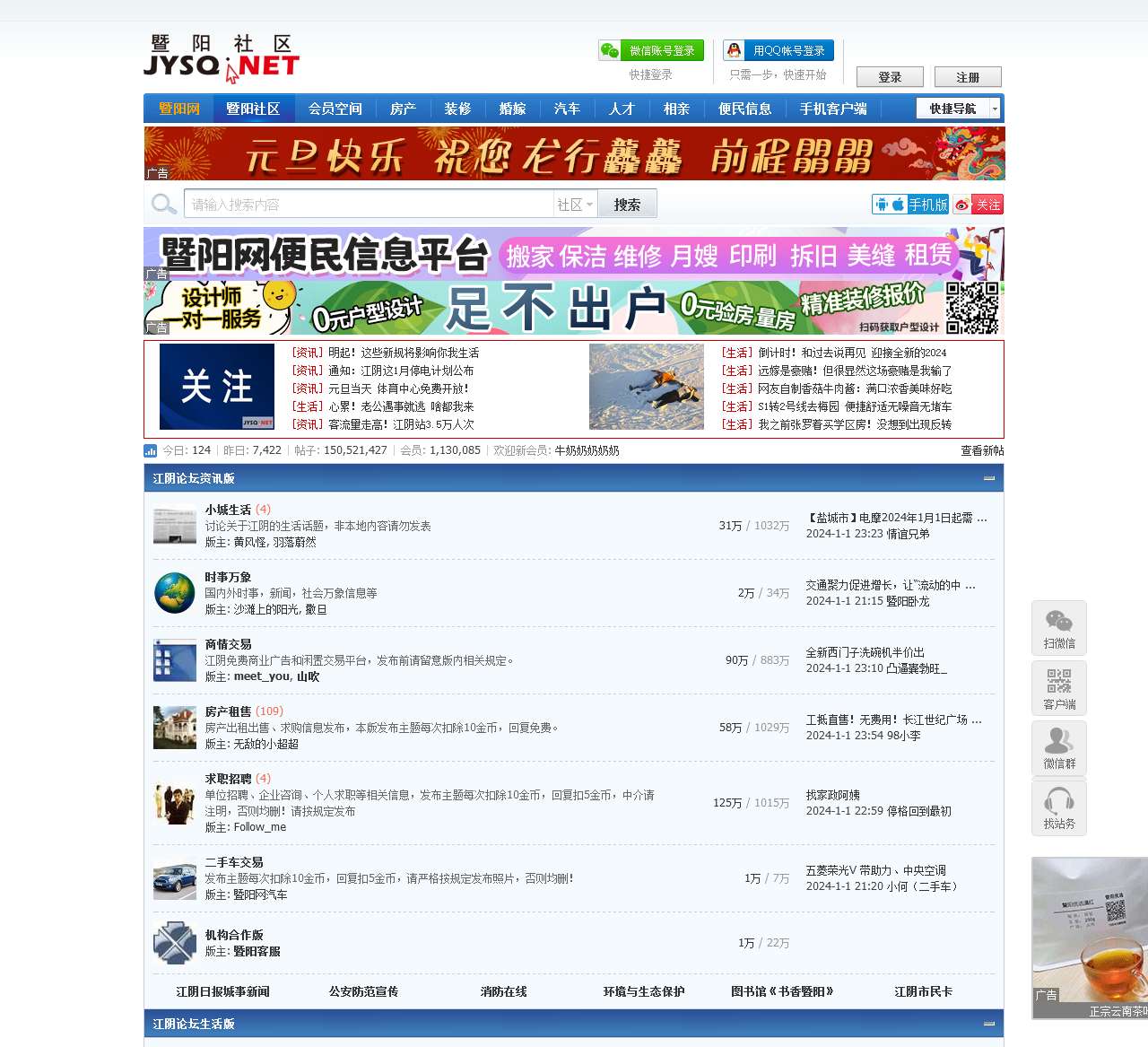Click the 找站务 headset sidebar icon
Screen dimensions: 1148x1047
click(1059, 808)
